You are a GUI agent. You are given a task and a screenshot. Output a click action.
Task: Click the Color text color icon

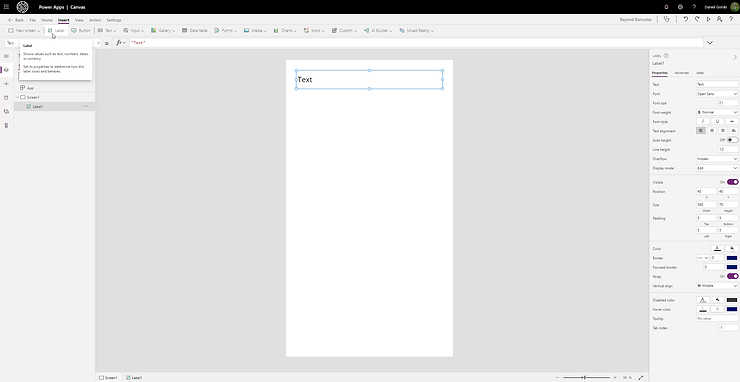pyautogui.click(x=717, y=249)
